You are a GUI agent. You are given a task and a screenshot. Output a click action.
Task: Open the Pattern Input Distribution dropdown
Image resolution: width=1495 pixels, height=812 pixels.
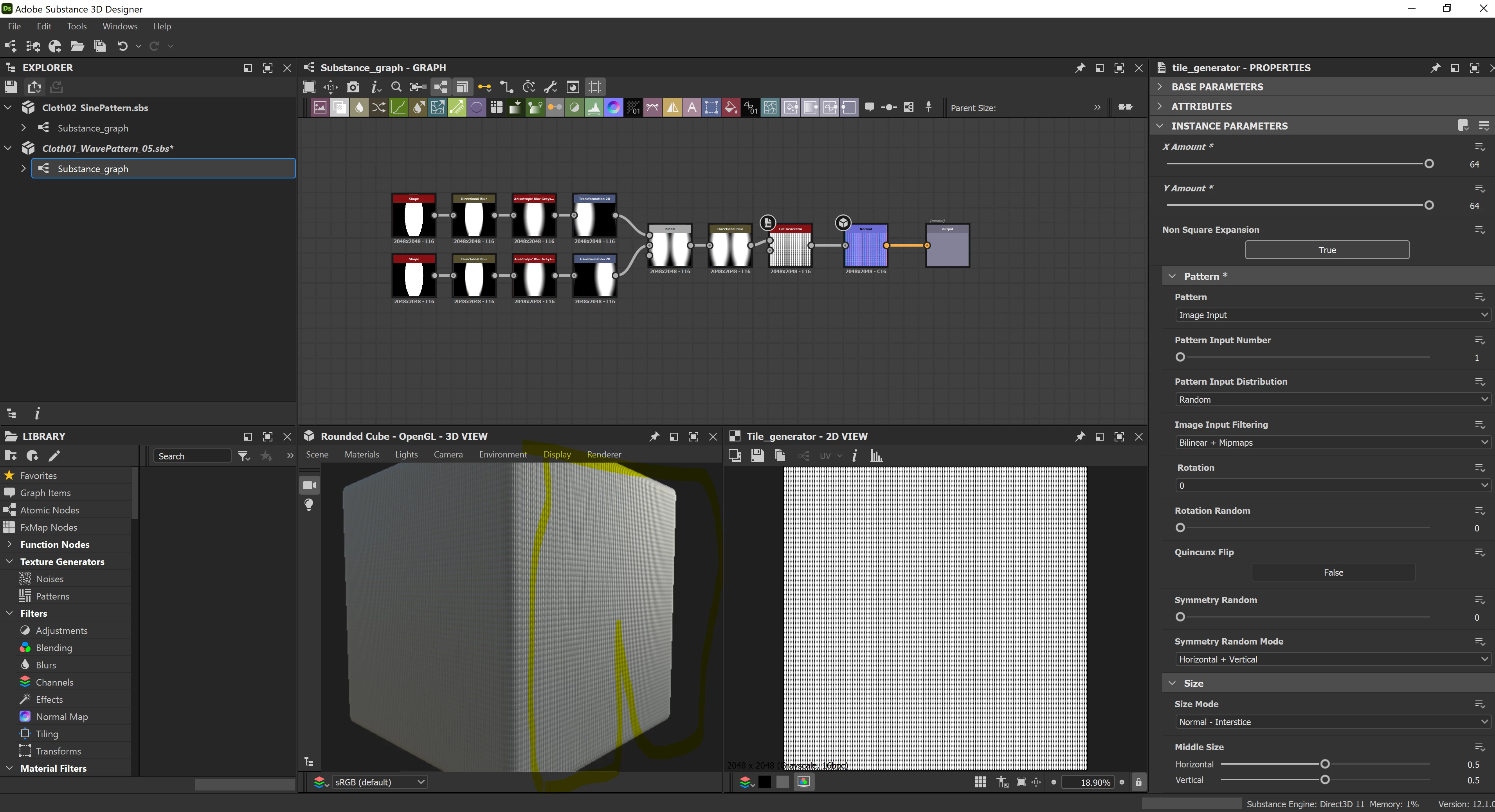pos(1332,399)
